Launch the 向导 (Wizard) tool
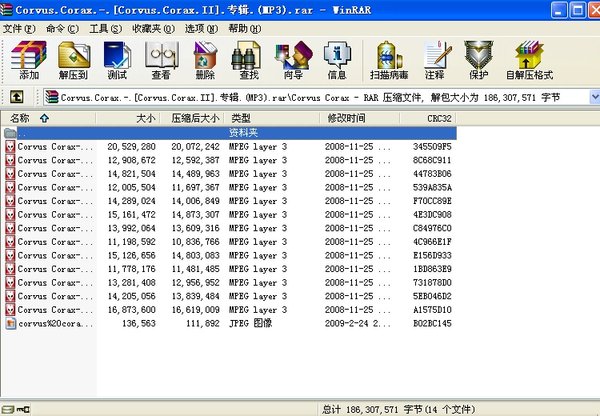Viewport: 600px width, 416px height. (293, 60)
